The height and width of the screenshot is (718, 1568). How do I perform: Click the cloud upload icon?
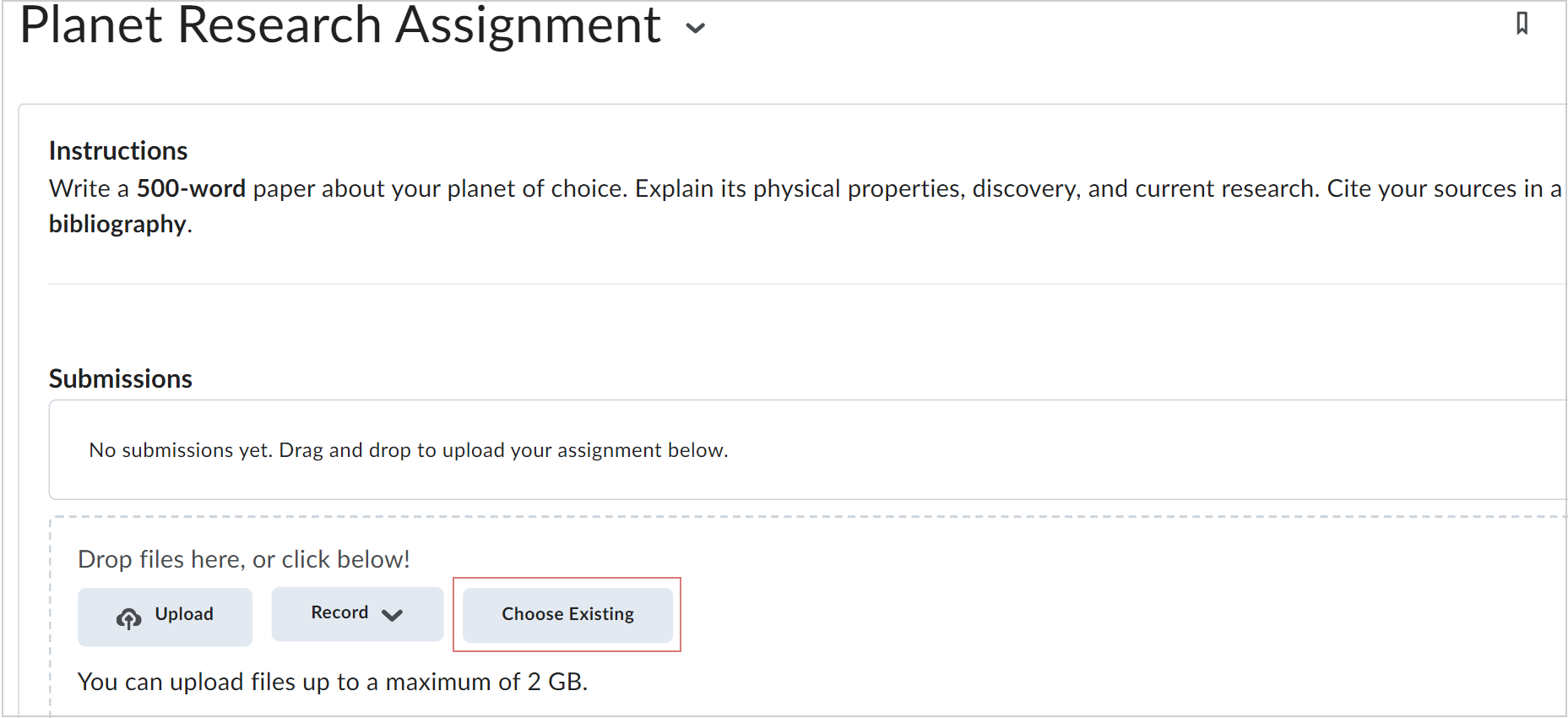(x=128, y=618)
